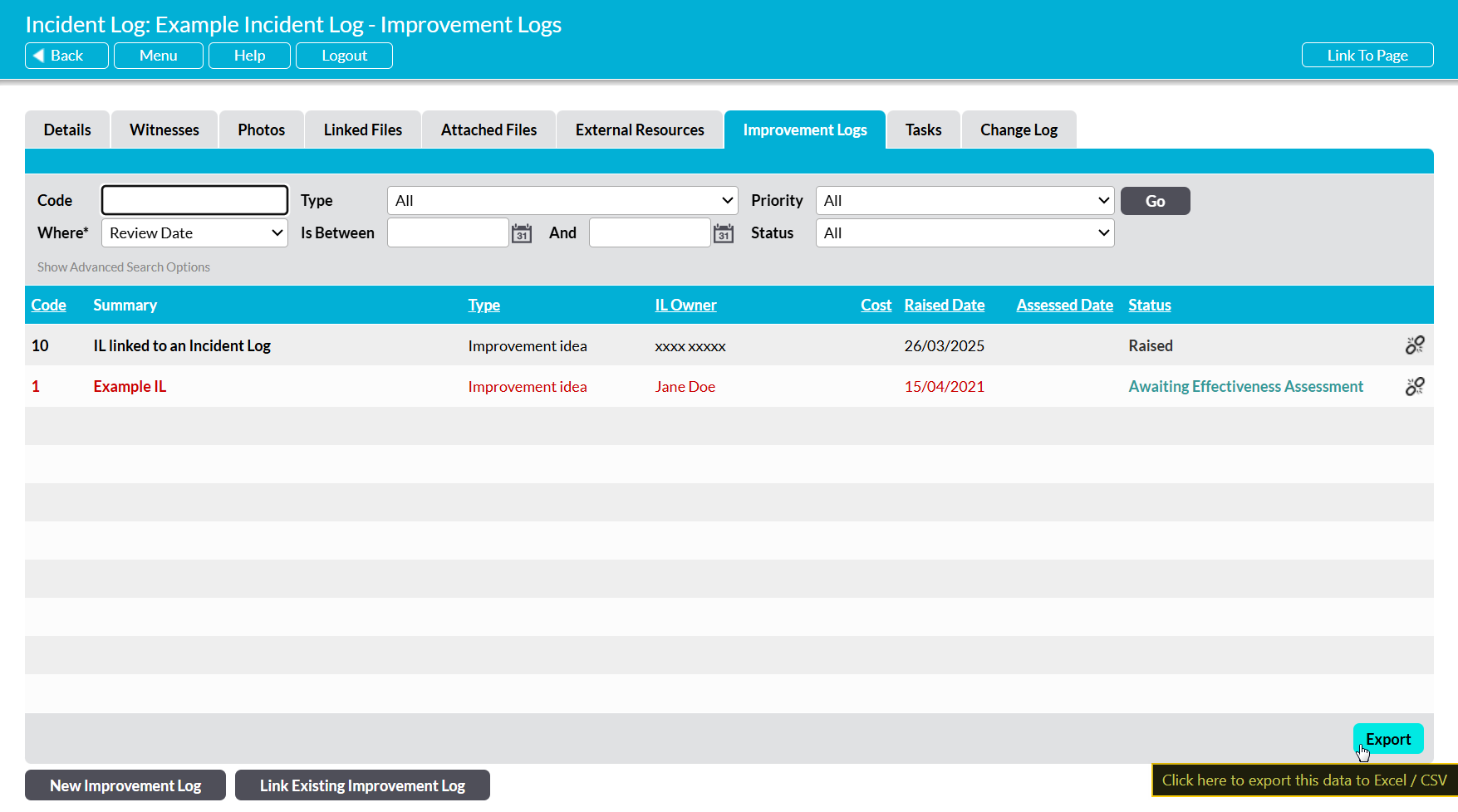Sort the table by Cost
This screenshot has width=1458, height=812.
pos(876,305)
